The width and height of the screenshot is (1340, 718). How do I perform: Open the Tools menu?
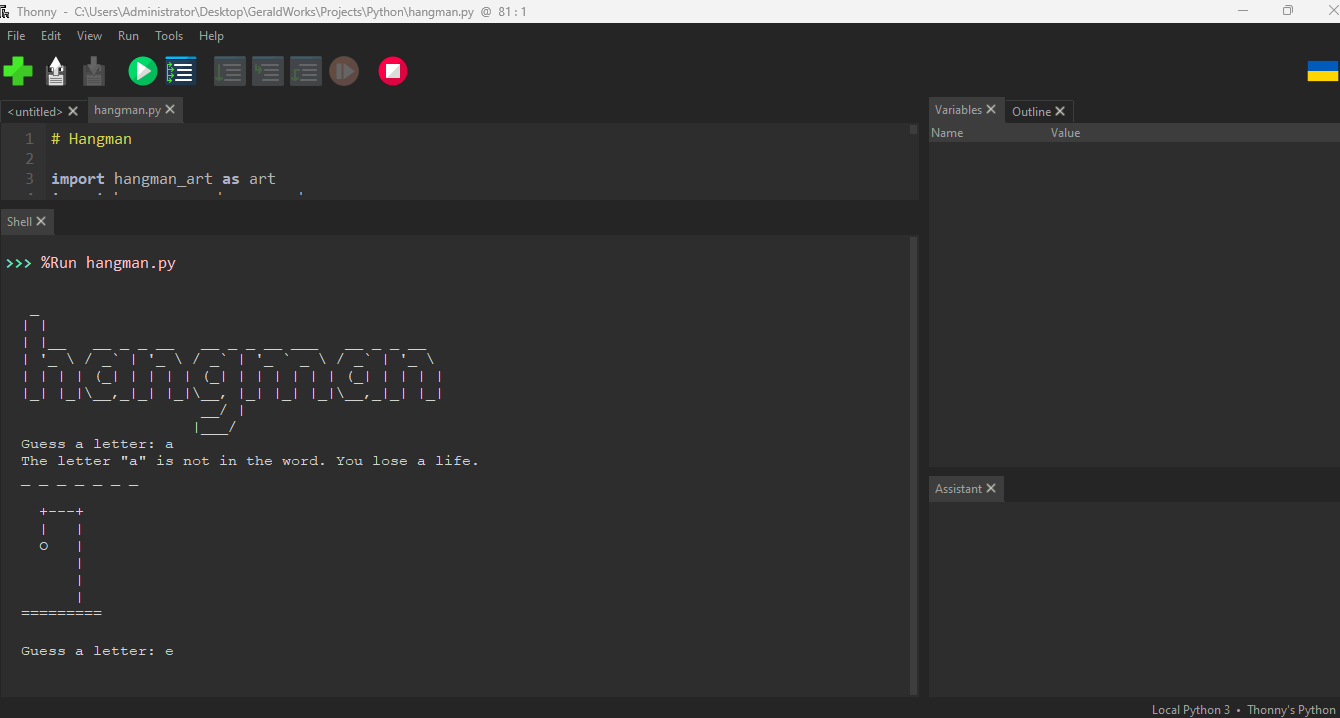(169, 36)
